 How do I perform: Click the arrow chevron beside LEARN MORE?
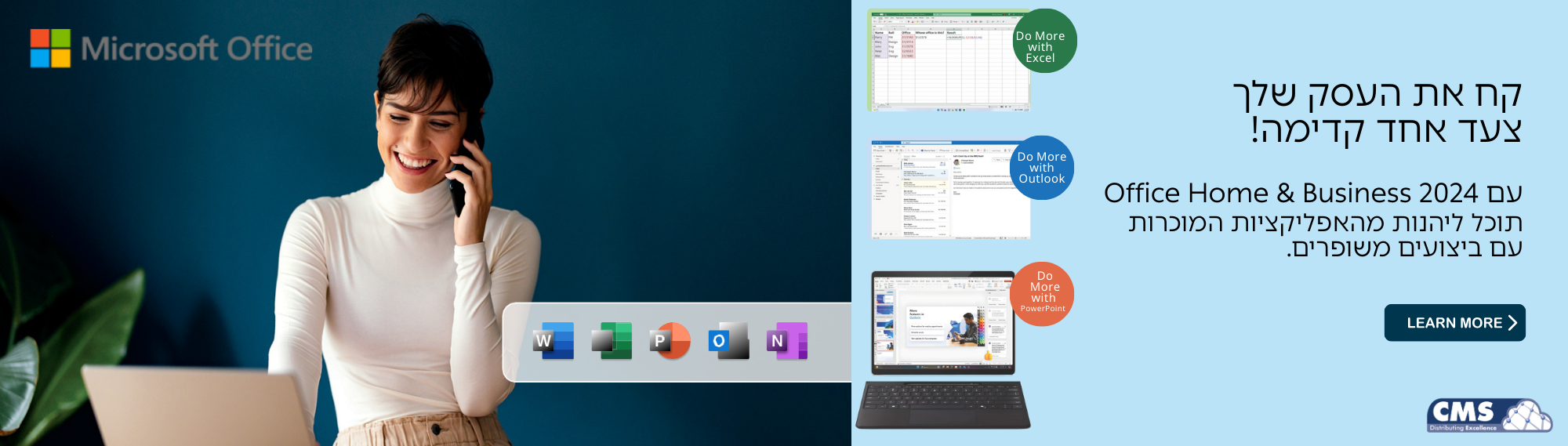pos(1512,323)
